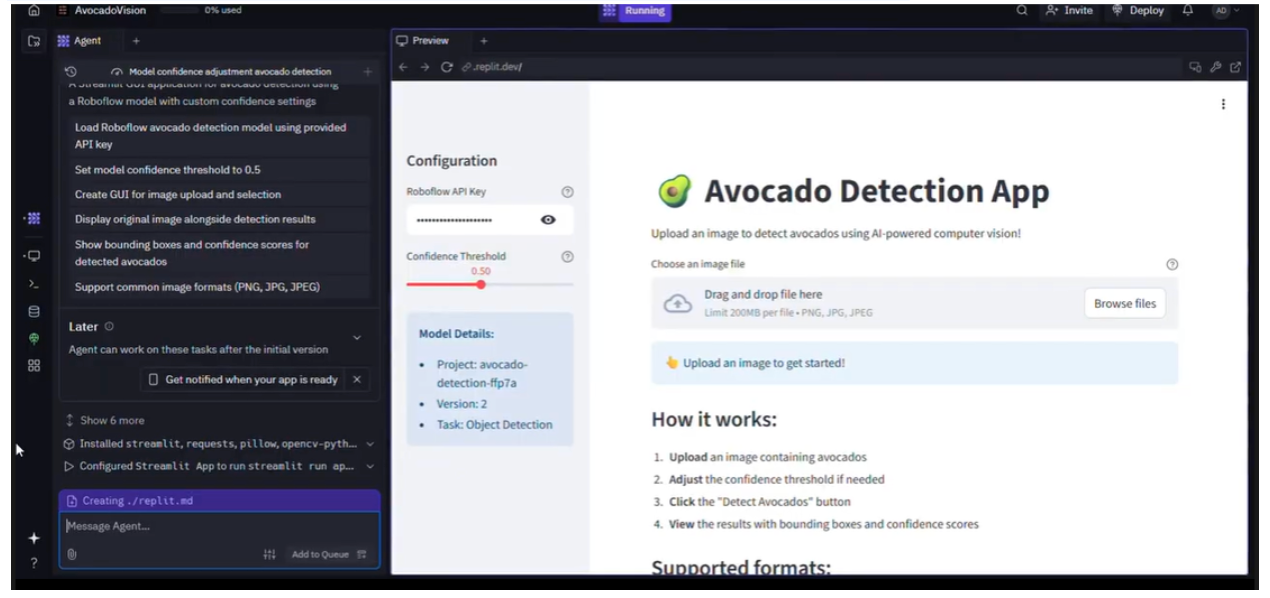
Task: Open preview devtools wrench icon
Action: tap(1216, 67)
